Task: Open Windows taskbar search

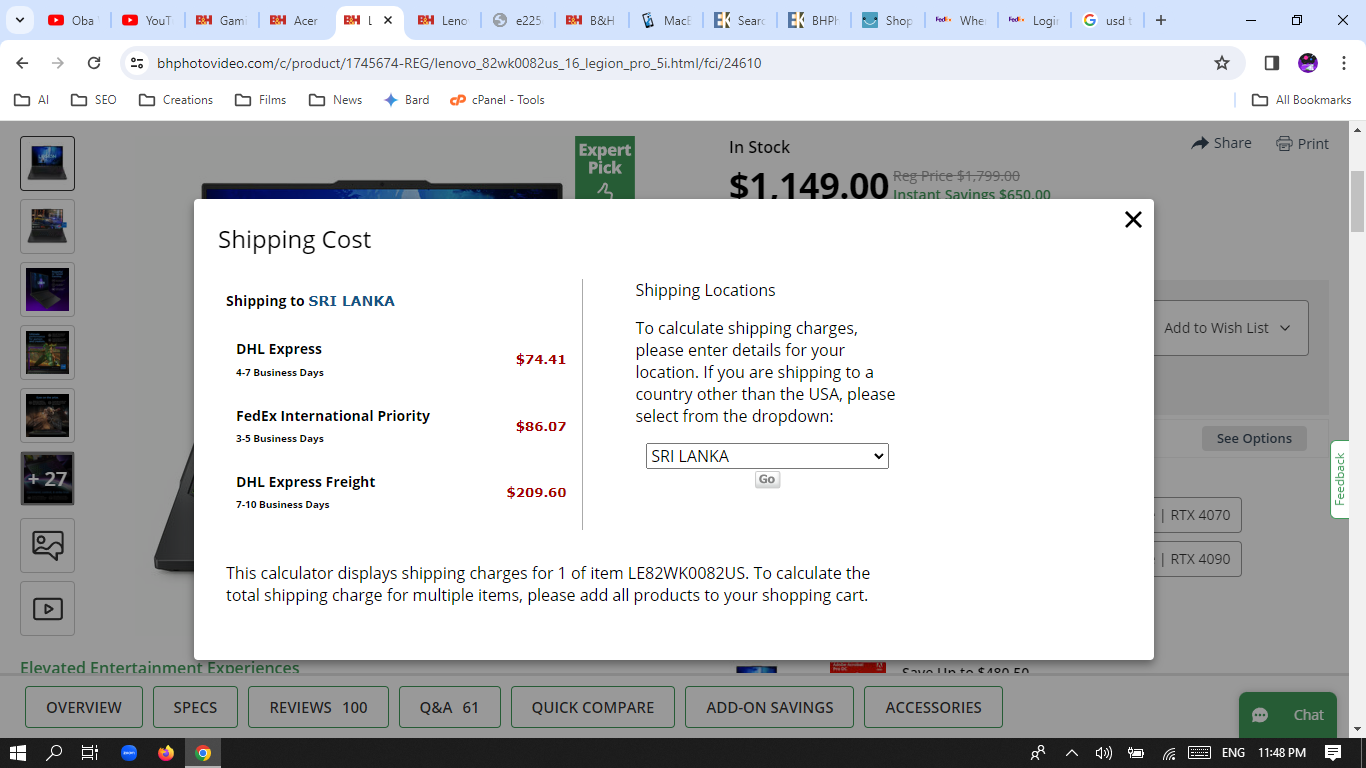Action: point(54,753)
